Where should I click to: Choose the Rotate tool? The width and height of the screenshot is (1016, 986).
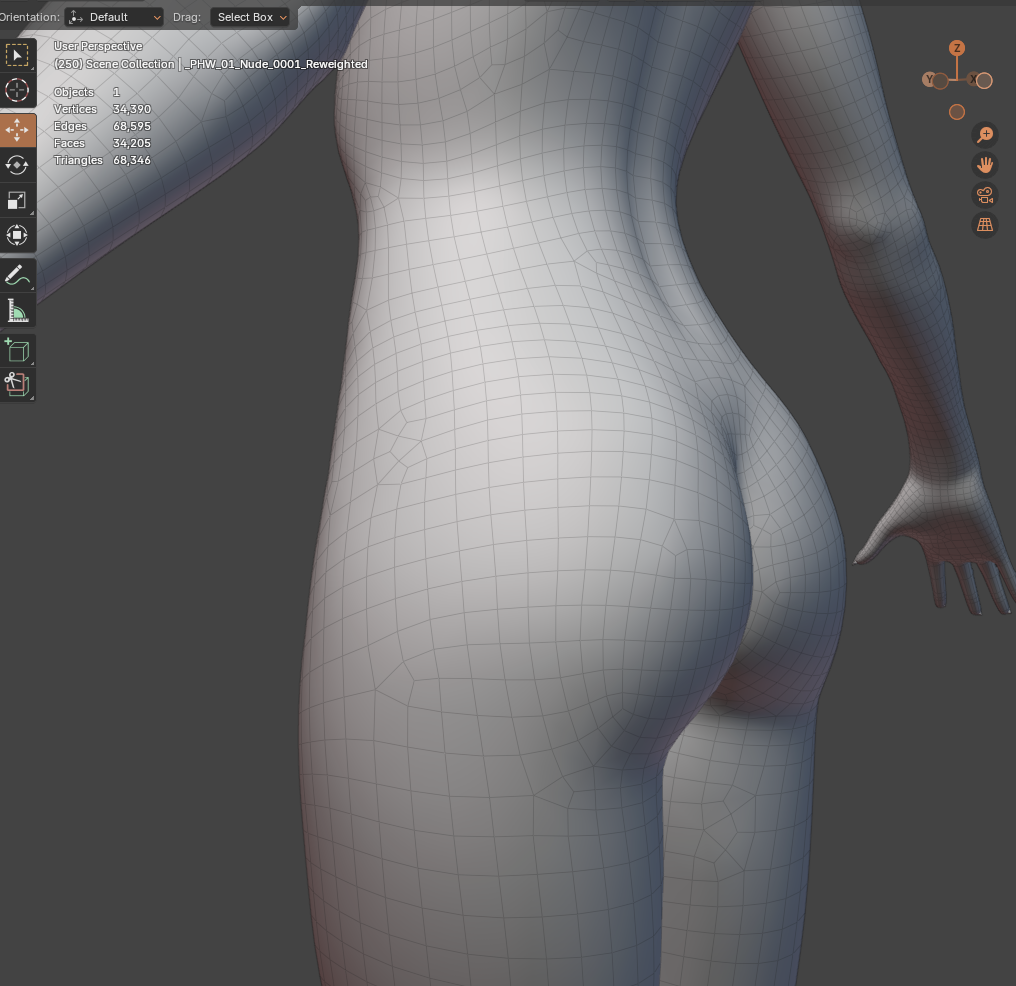(x=17, y=165)
